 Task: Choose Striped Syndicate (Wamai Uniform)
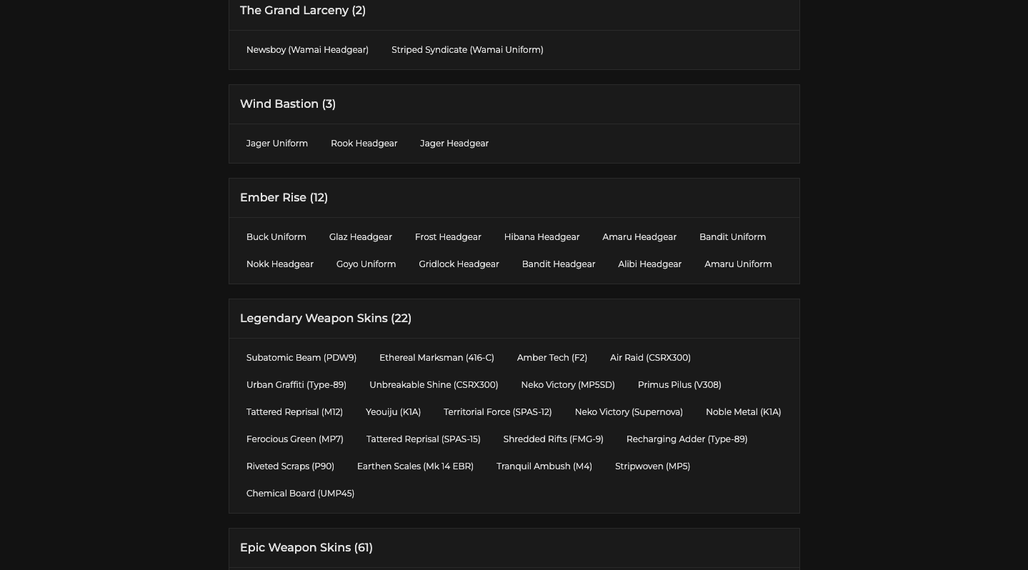tap(467, 50)
